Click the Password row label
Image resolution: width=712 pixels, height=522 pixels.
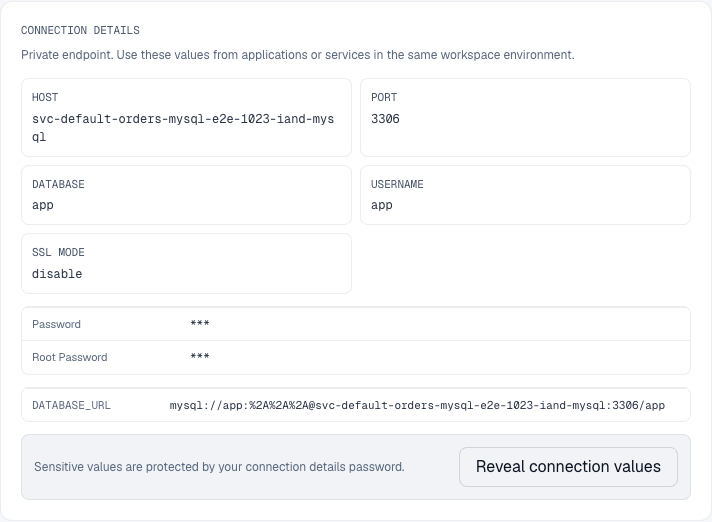[x=56, y=324]
